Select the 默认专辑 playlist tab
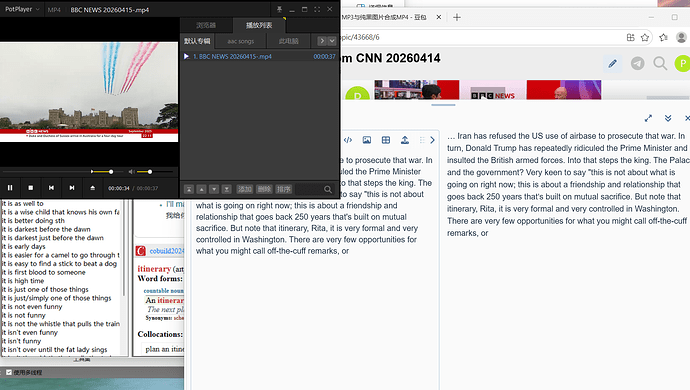The height and width of the screenshot is (390, 690). [197, 41]
